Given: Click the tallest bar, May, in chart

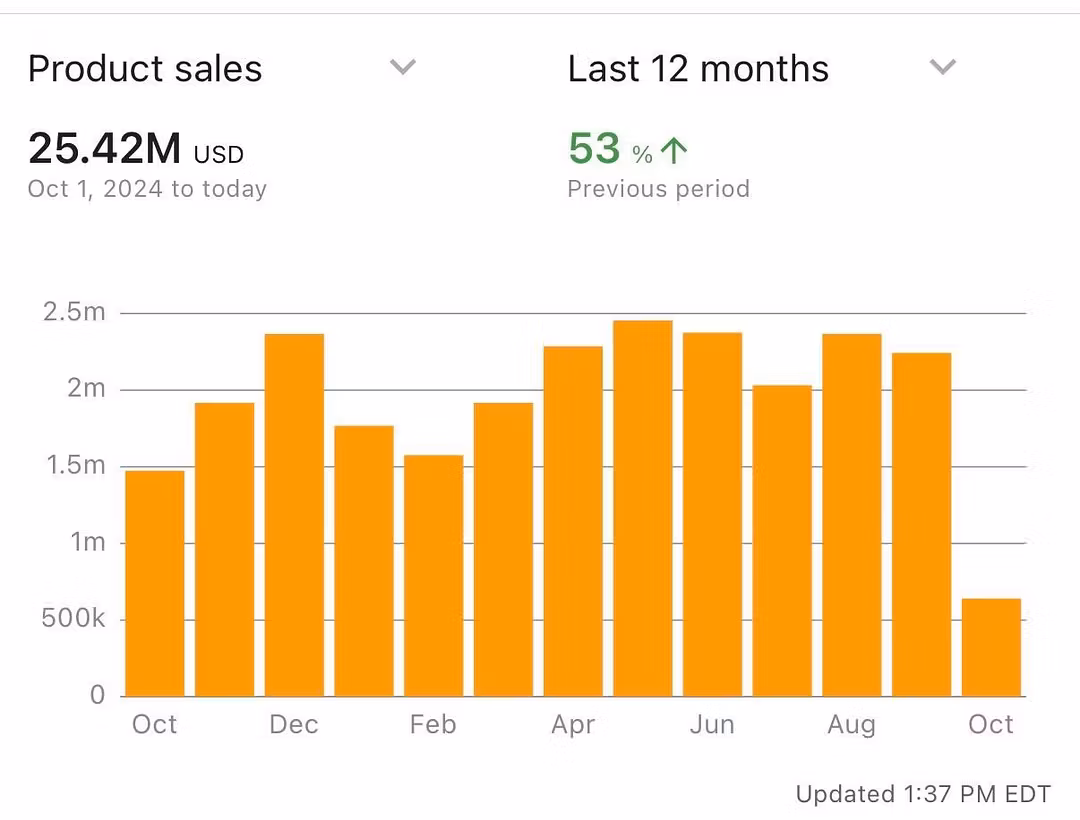Looking at the screenshot, I should tap(643, 508).
